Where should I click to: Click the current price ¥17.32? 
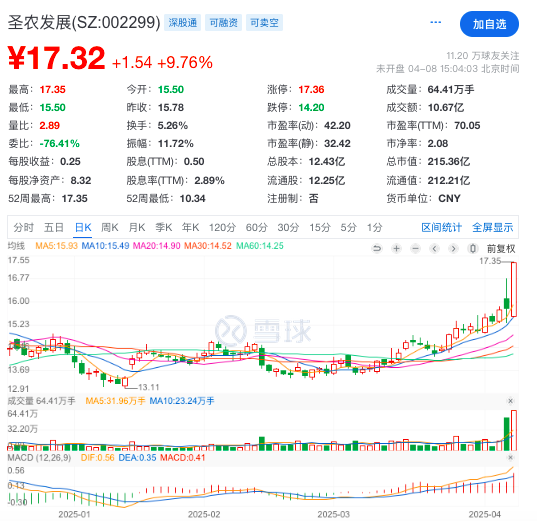point(57,58)
